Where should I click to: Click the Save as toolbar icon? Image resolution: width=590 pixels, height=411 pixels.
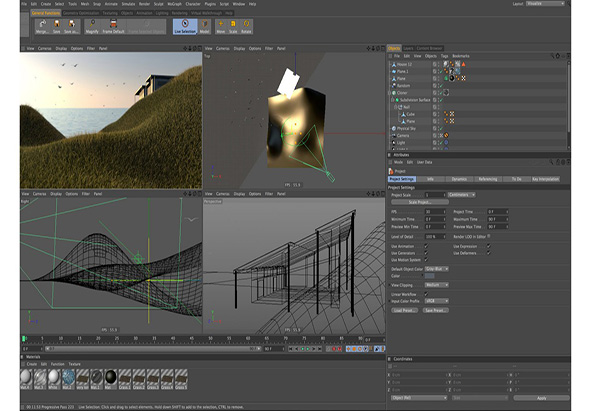[x=71, y=26]
